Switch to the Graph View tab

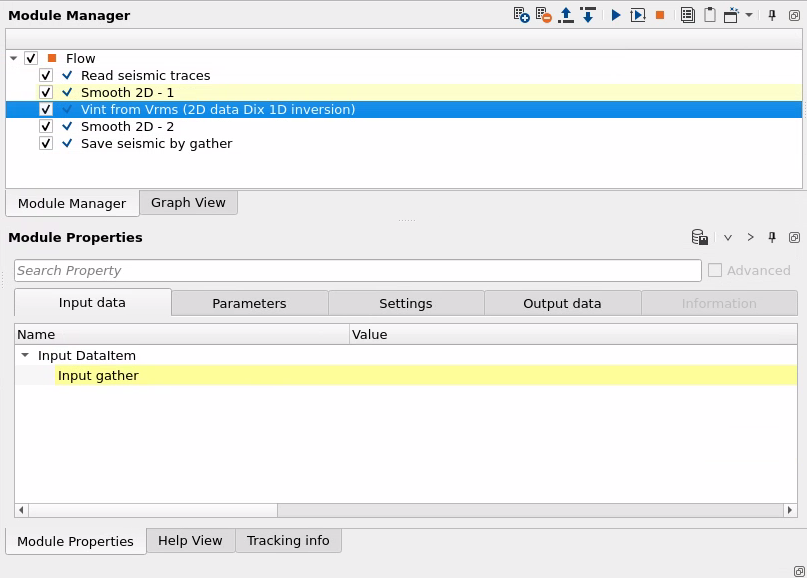(x=188, y=203)
